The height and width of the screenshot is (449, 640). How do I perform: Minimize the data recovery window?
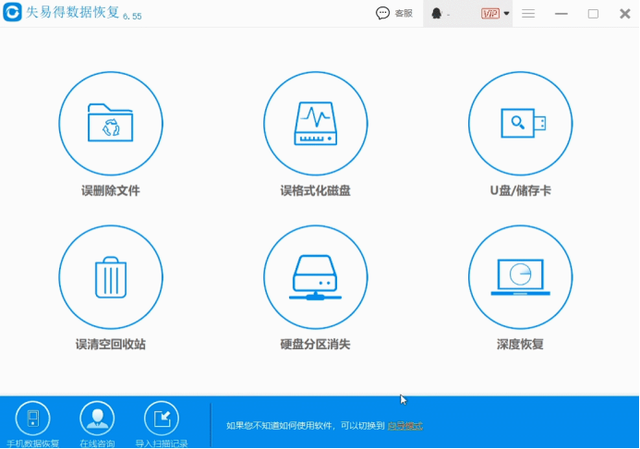(561, 13)
